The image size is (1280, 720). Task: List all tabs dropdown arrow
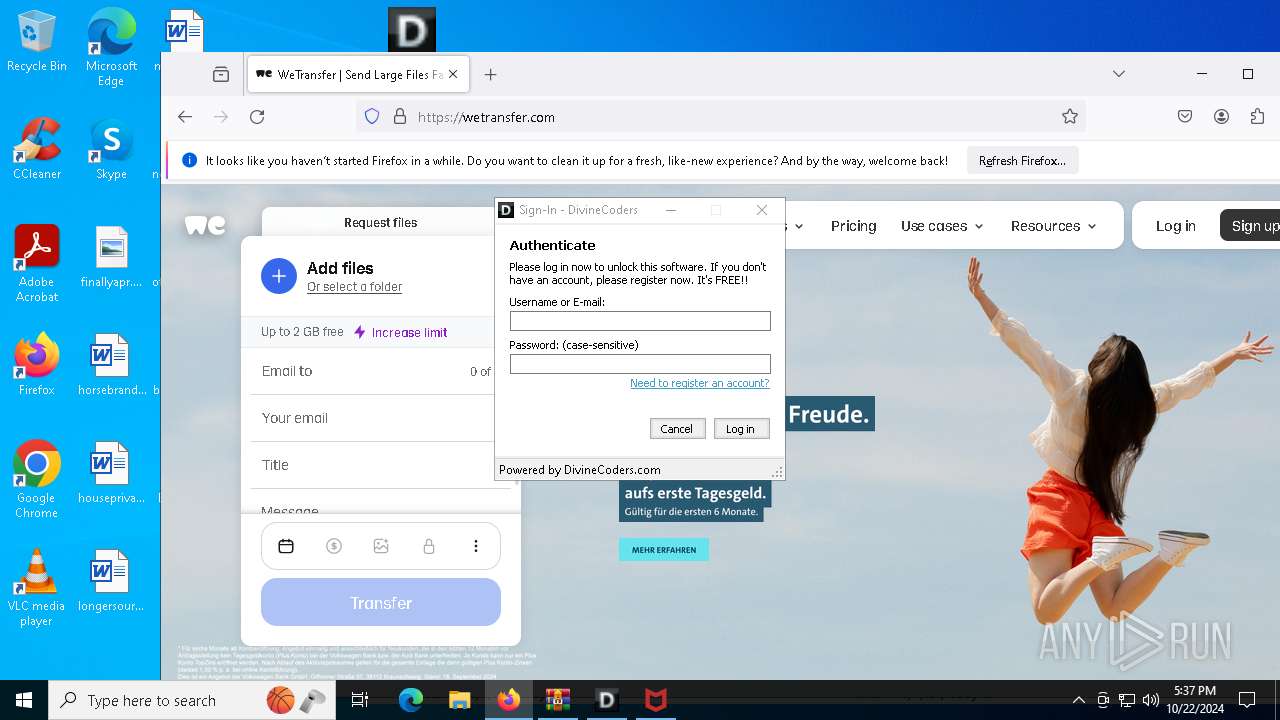[x=1119, y=74]
